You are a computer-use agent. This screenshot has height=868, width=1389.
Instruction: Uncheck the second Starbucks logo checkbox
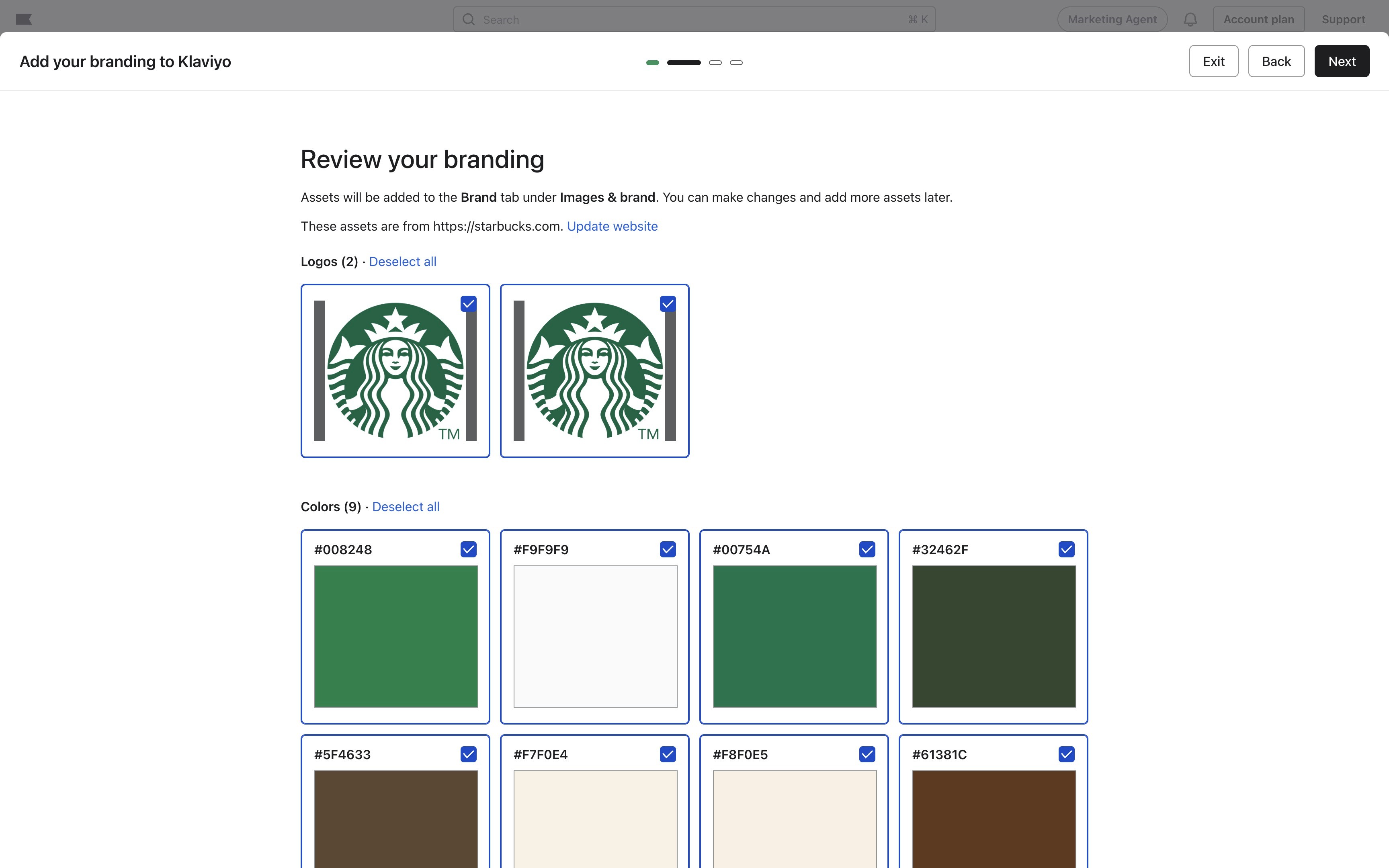click(x=668, y=304)
